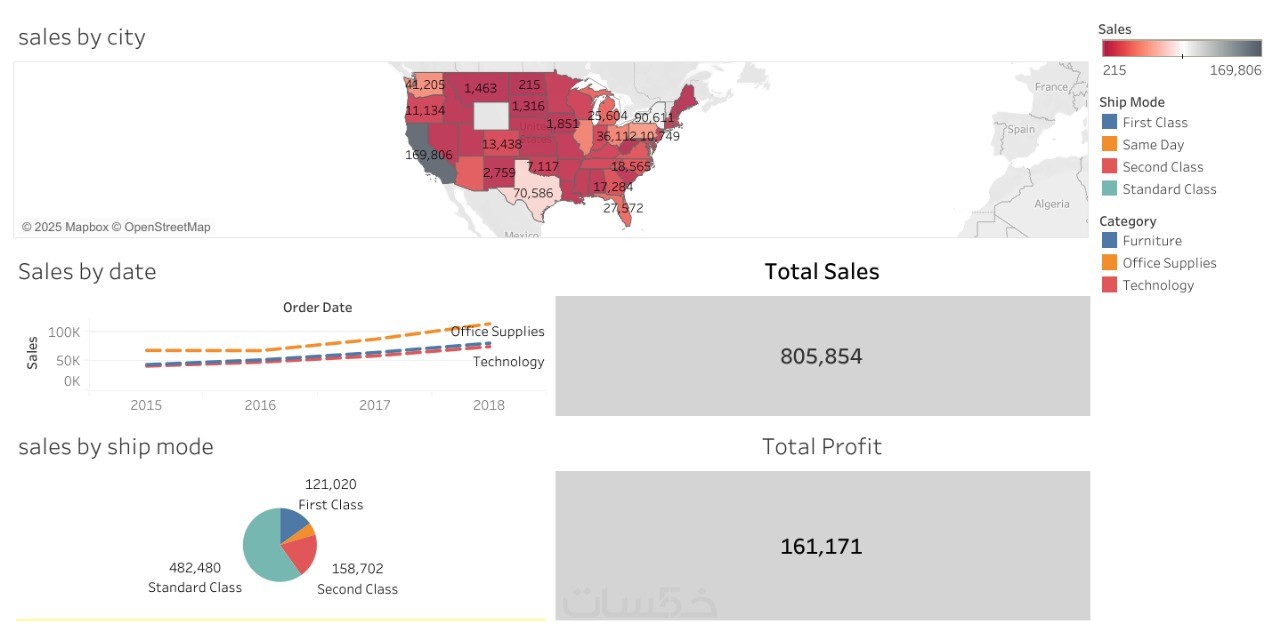This screenshot has height=631, width=1280.
Task: Select the Furniture category legend swatch
Action: [1109, 240]
